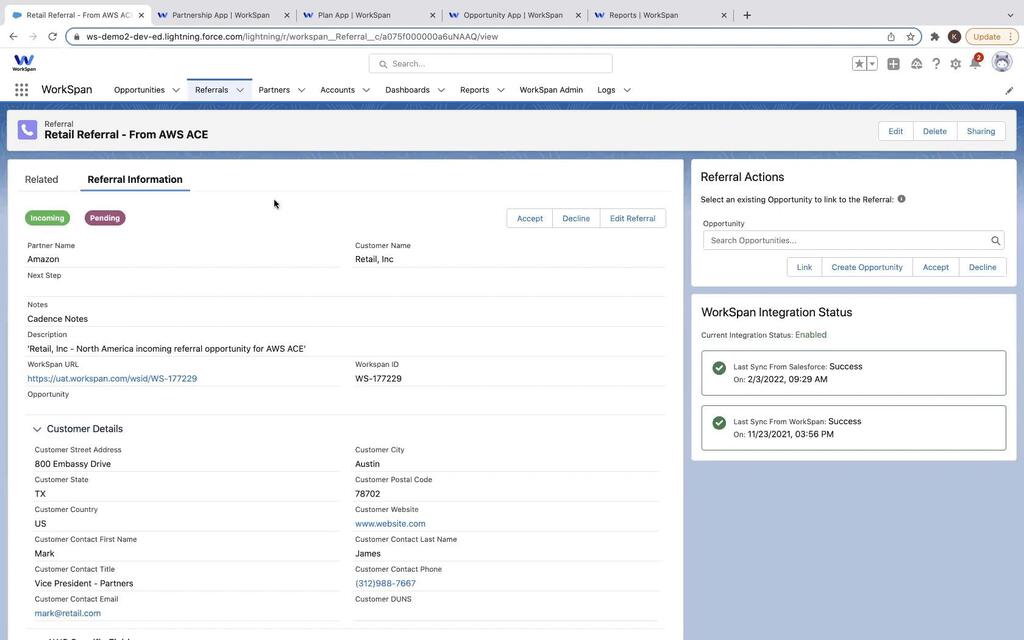
Task: Click Accept in Referral Actions panel
Action: click(x=935, y=267)
